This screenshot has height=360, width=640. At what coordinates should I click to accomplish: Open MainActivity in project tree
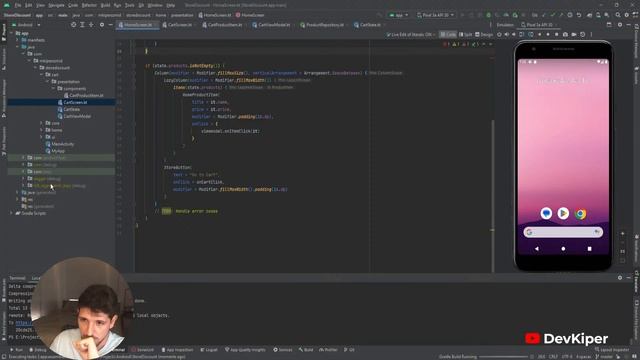tap(60, 144)
